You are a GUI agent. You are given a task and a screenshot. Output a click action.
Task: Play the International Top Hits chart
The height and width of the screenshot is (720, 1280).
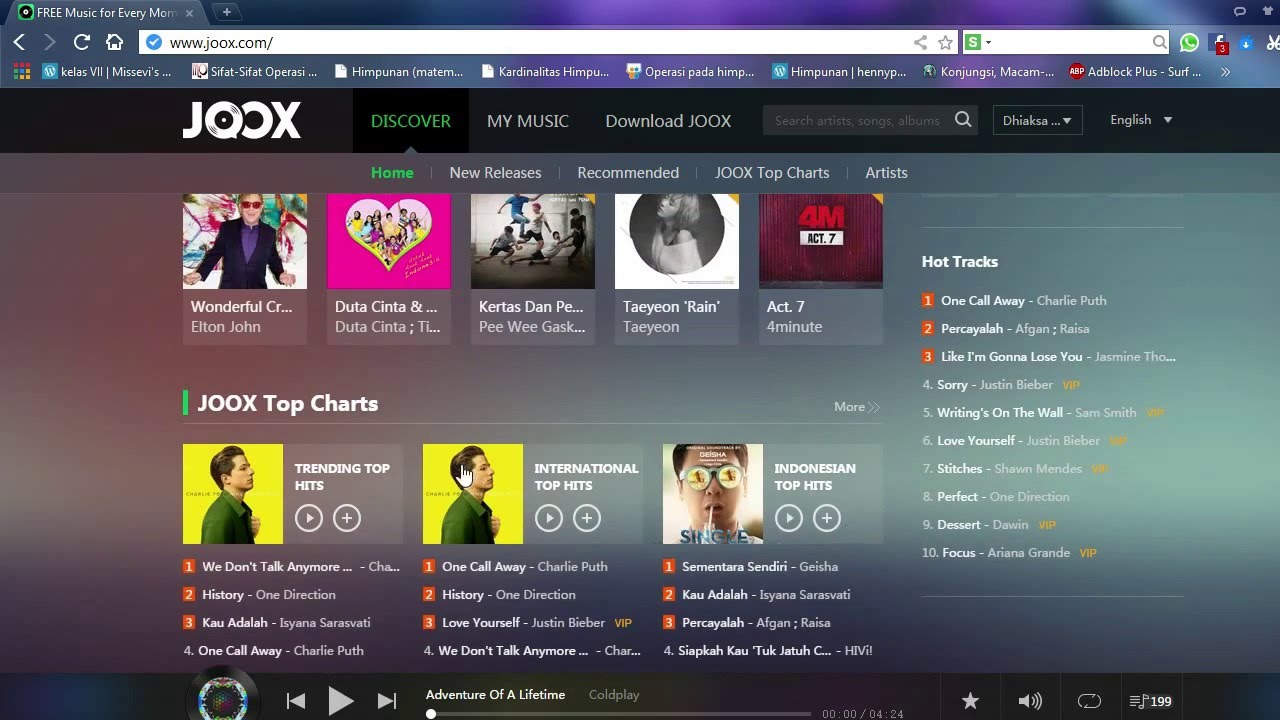tap(549, 517)
